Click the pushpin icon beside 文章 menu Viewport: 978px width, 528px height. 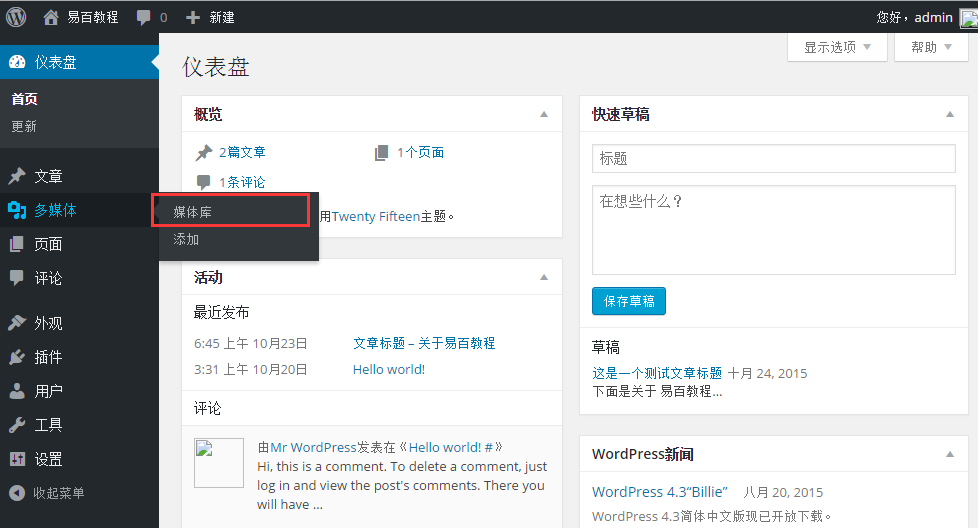point(17,176)
